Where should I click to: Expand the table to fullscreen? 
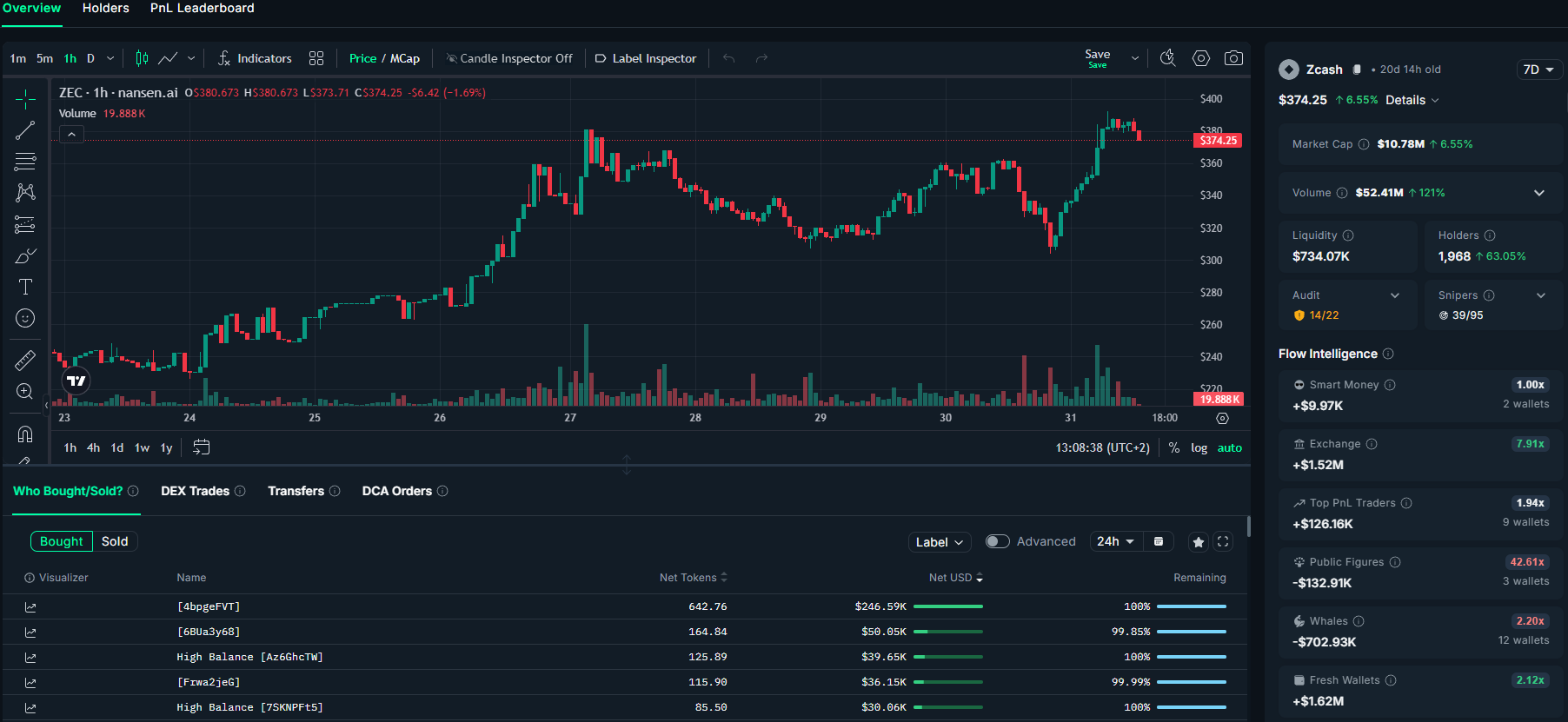pyautogui.click(x=1223, y=542)
